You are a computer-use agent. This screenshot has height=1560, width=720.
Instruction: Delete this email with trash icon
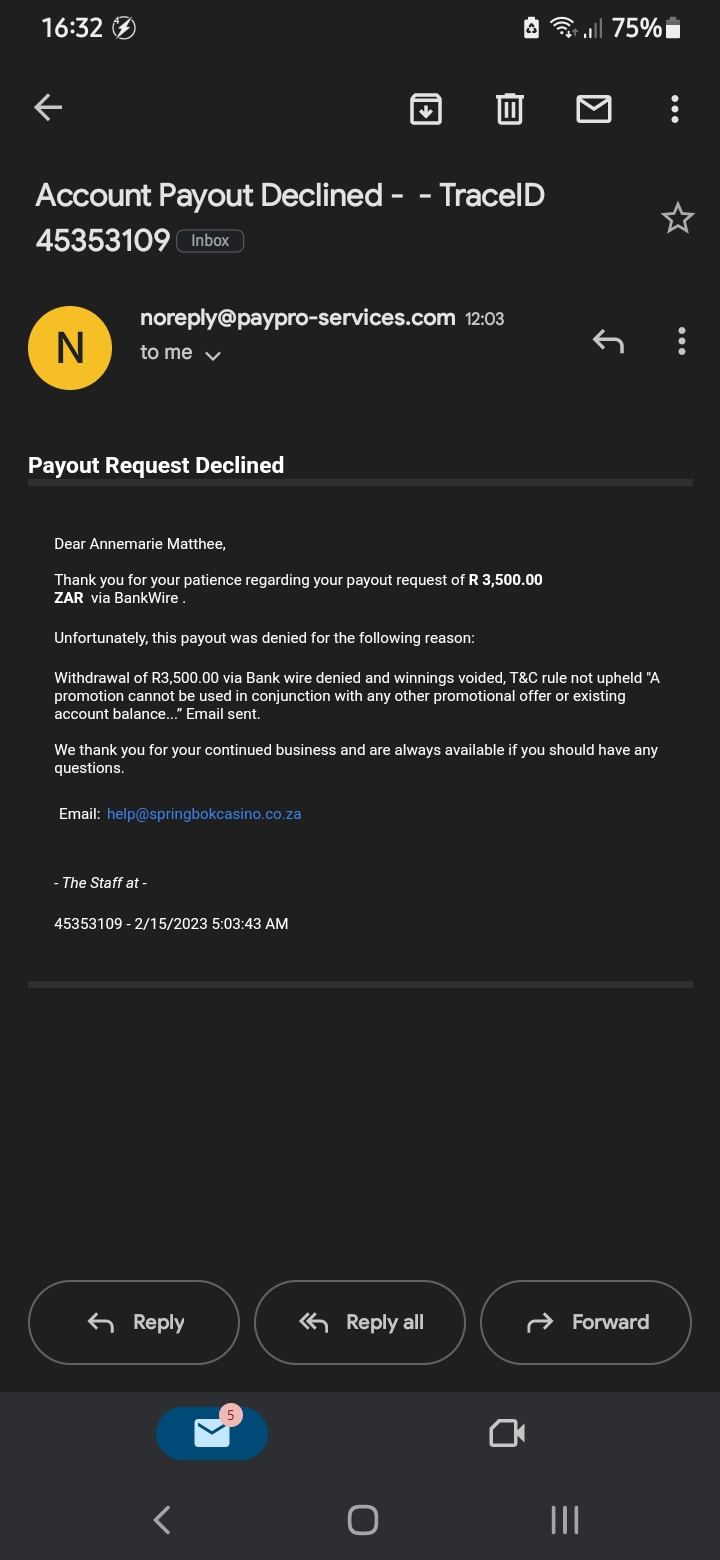pos(510,108)
